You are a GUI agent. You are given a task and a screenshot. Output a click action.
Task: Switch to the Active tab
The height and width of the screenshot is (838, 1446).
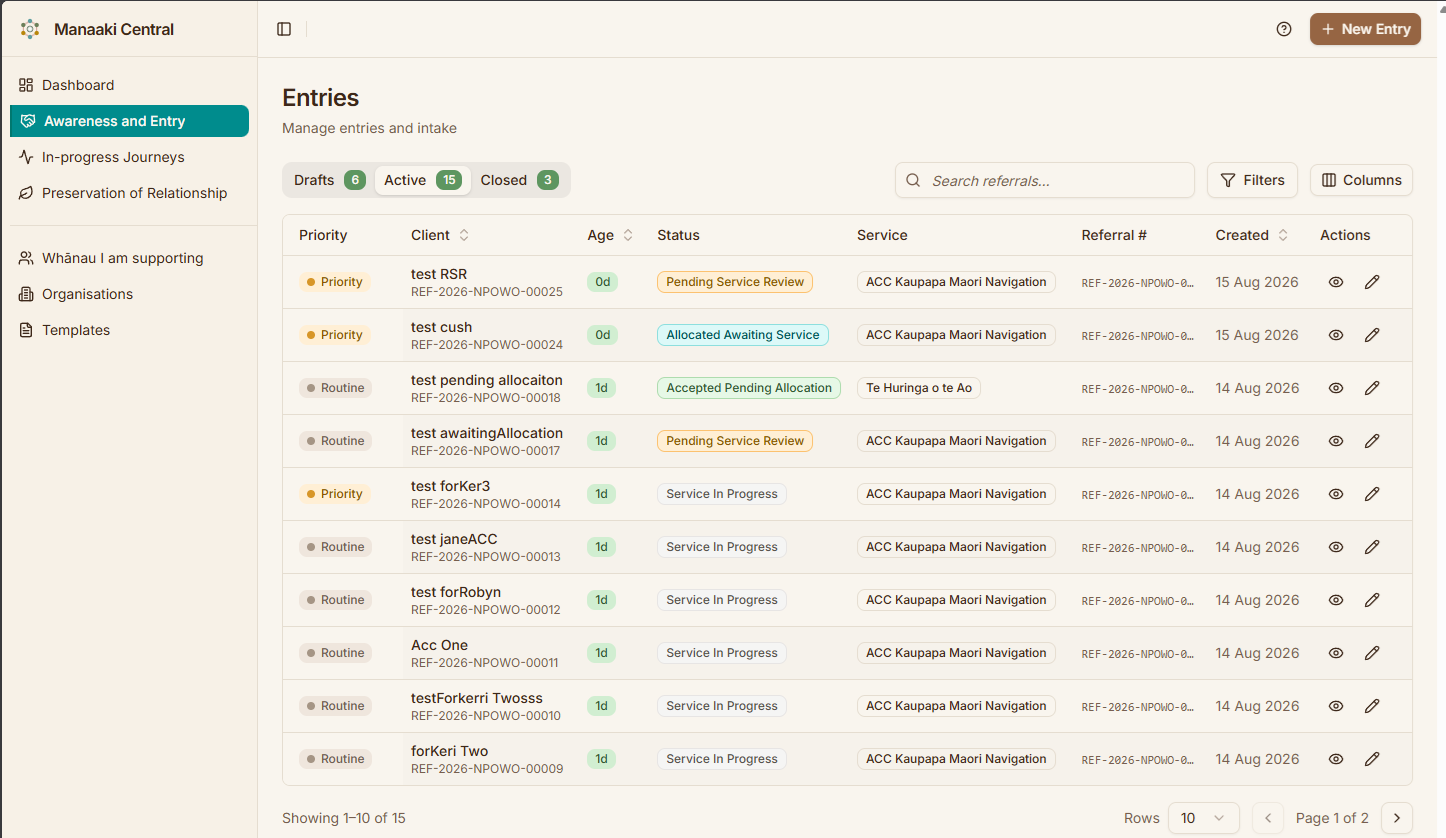tap(422, 180)
